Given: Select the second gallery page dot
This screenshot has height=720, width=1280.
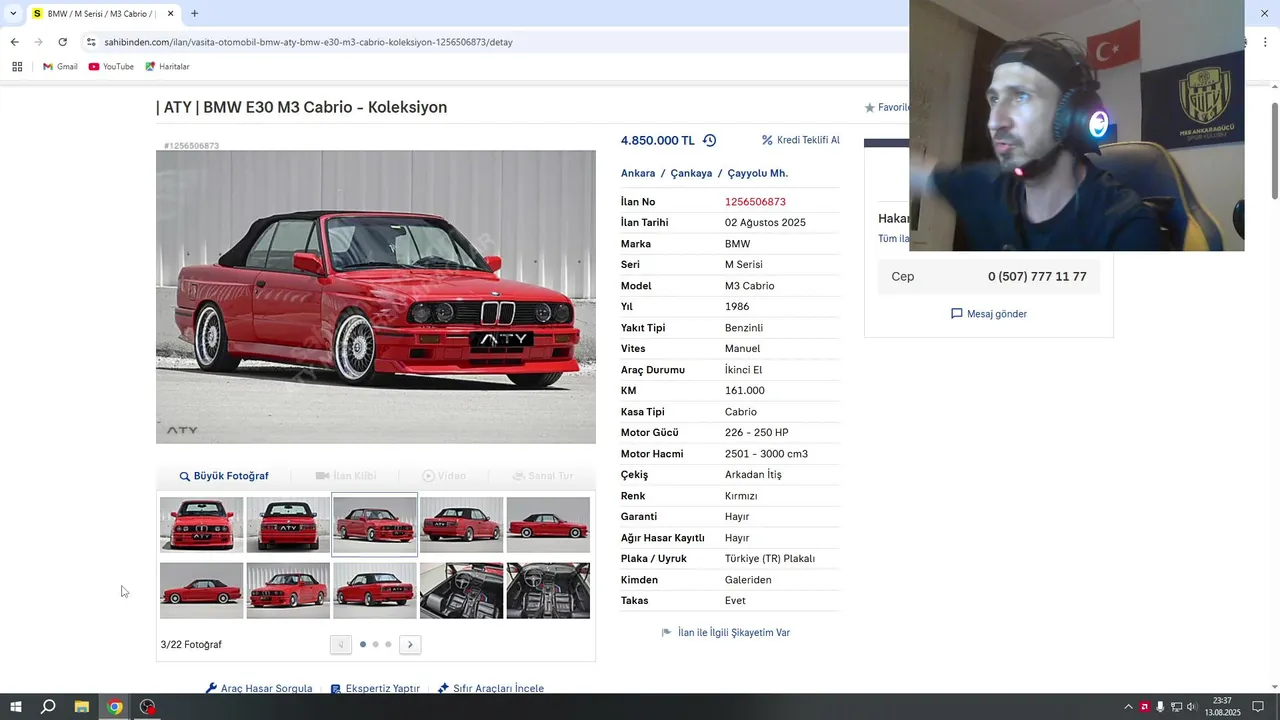Looking at the screenshot, I should pyautogui.click(x=375, y=645).
